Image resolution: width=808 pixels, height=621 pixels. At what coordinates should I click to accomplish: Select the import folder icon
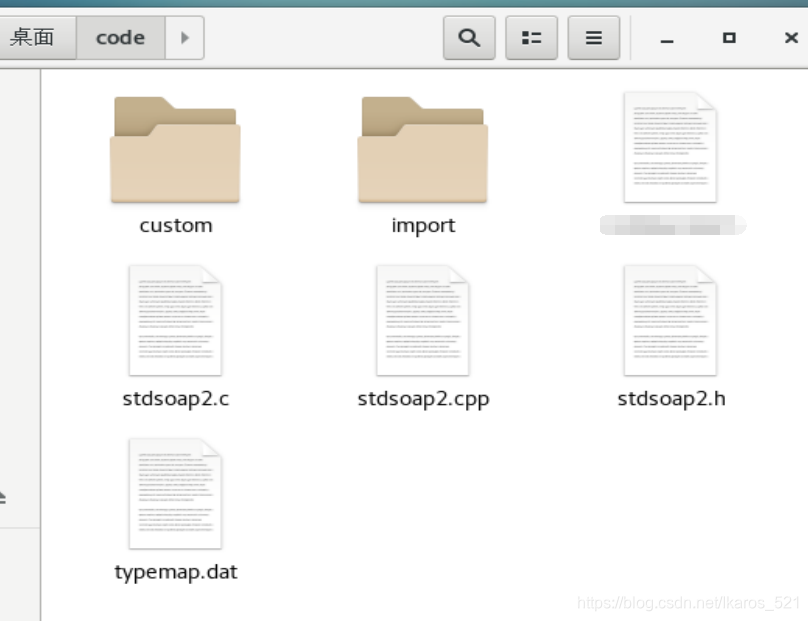click(x=423, y=149)
